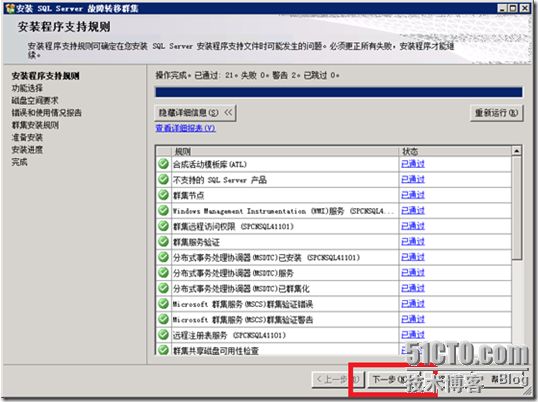Click scrollbar up arrow in rules list
This screenshot has height=402, width=538.
[x=516, y=151]
